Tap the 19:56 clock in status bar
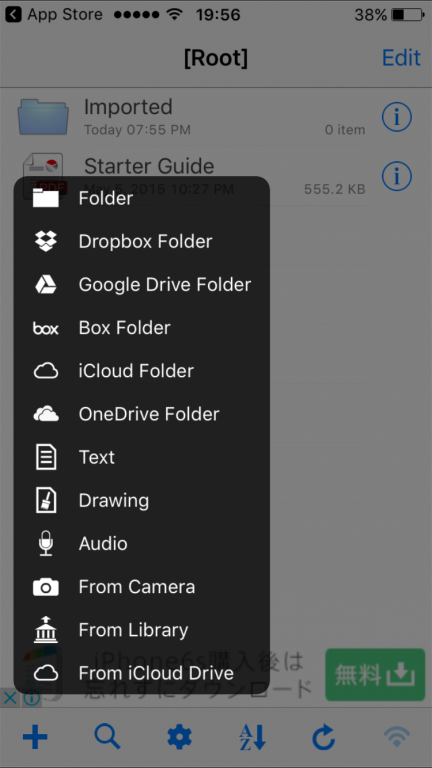 pyautogui.click(x=218, y=15)
